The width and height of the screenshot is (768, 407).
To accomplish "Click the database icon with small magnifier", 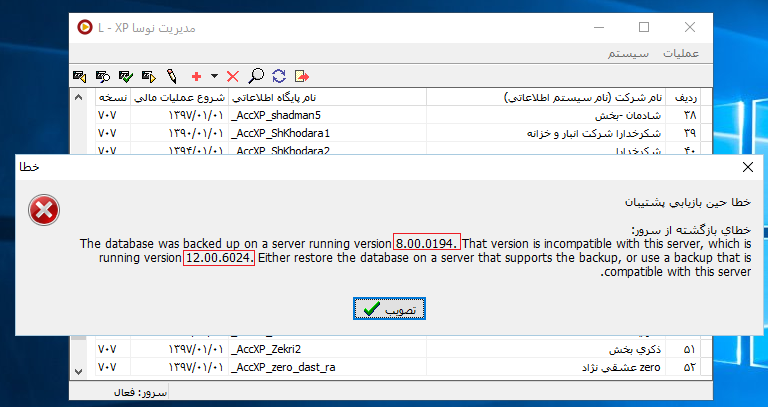I will [x=102, y=76].
